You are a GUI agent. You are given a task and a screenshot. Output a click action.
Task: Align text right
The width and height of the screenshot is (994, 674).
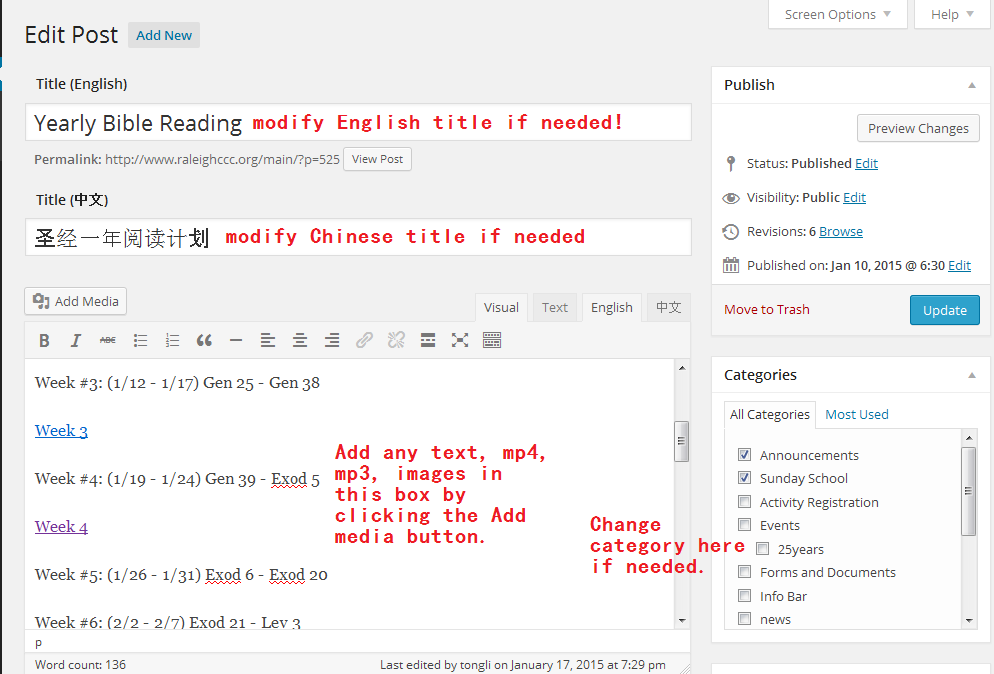[332, 340]
